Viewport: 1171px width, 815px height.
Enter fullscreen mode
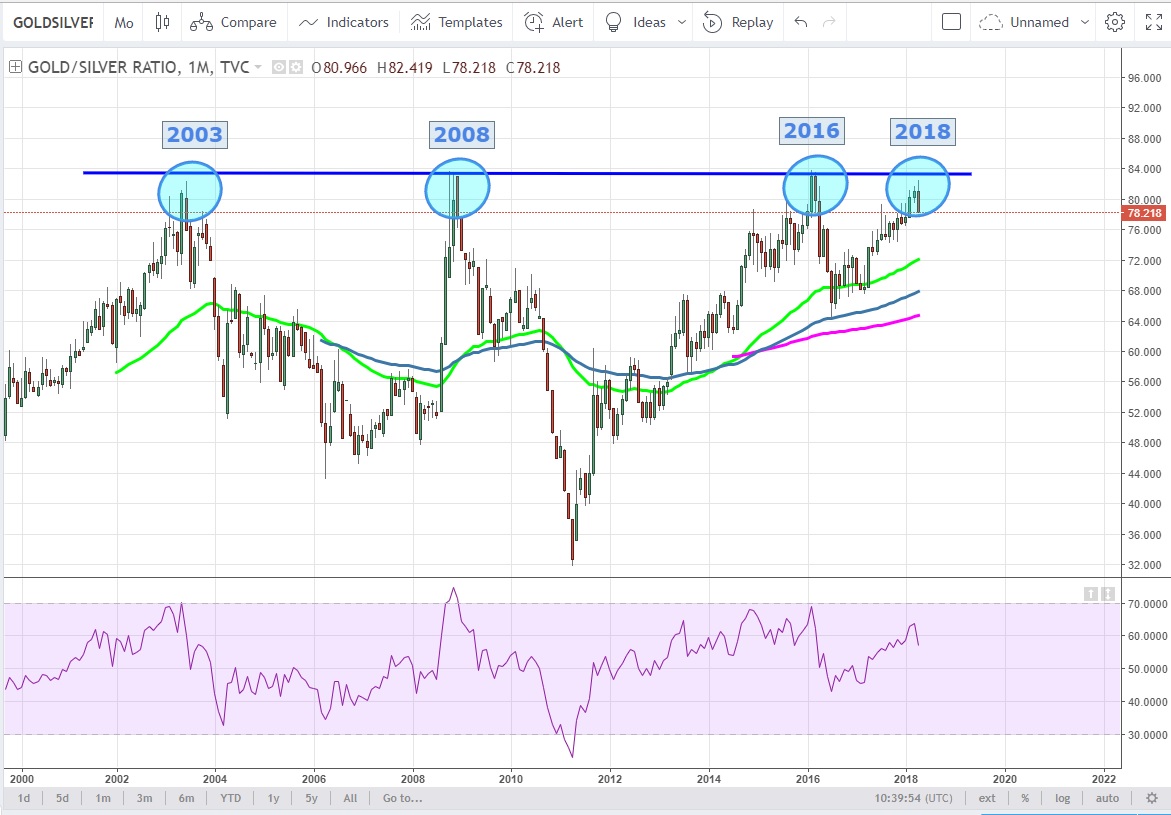(1152, 22)
